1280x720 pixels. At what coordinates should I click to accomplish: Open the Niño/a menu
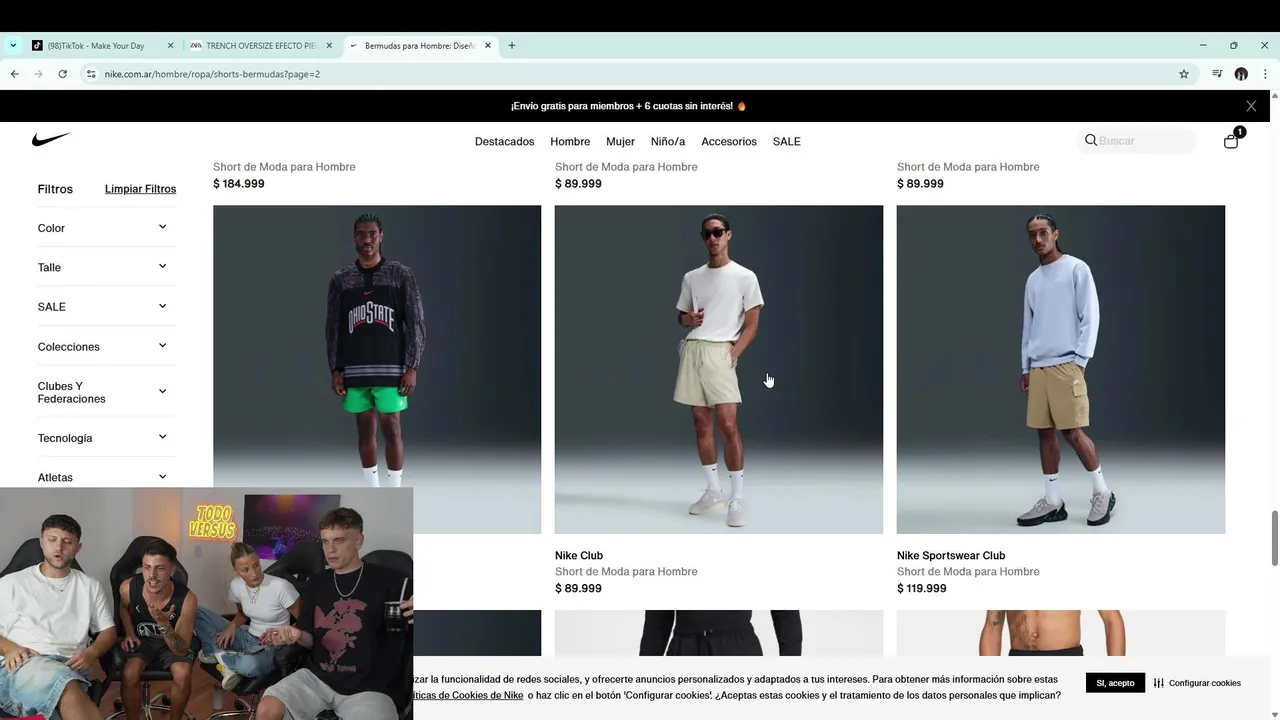668,141
